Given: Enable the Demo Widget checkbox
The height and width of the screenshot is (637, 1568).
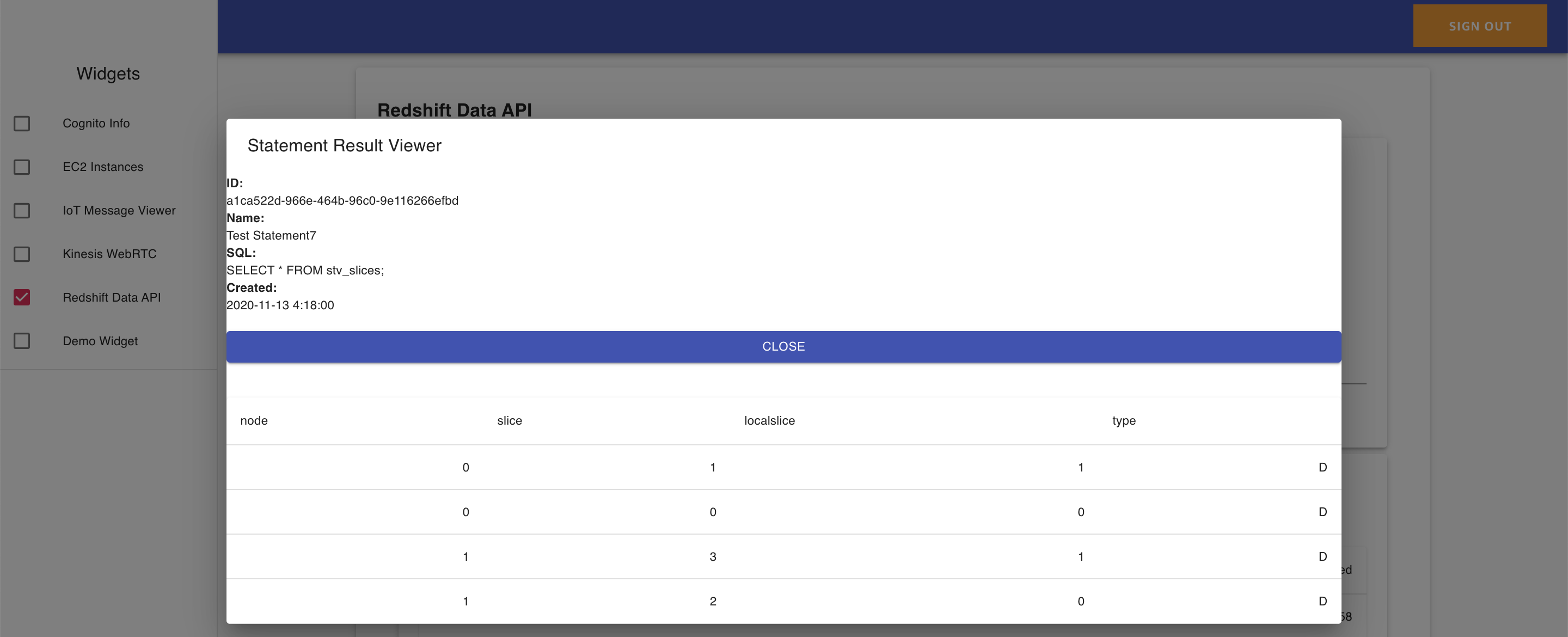Looking at the screenshot, I should [22, 341].
